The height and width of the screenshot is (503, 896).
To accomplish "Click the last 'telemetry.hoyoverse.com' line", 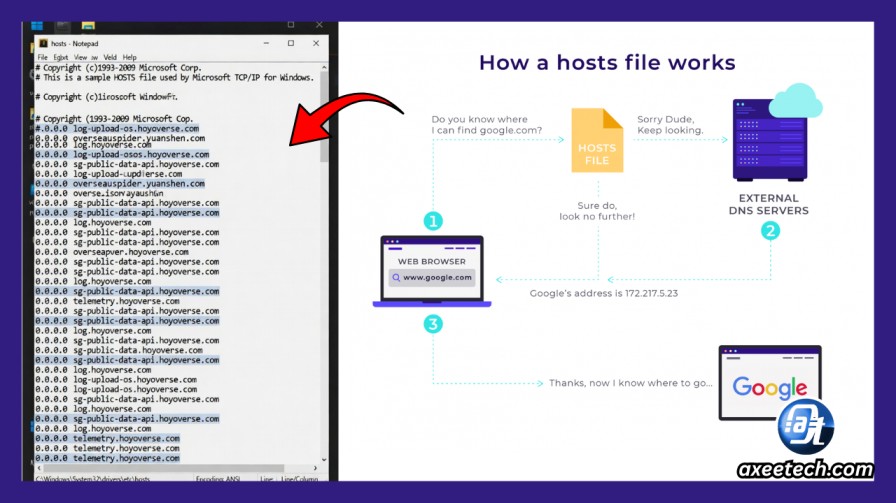I will coord(107,458).
